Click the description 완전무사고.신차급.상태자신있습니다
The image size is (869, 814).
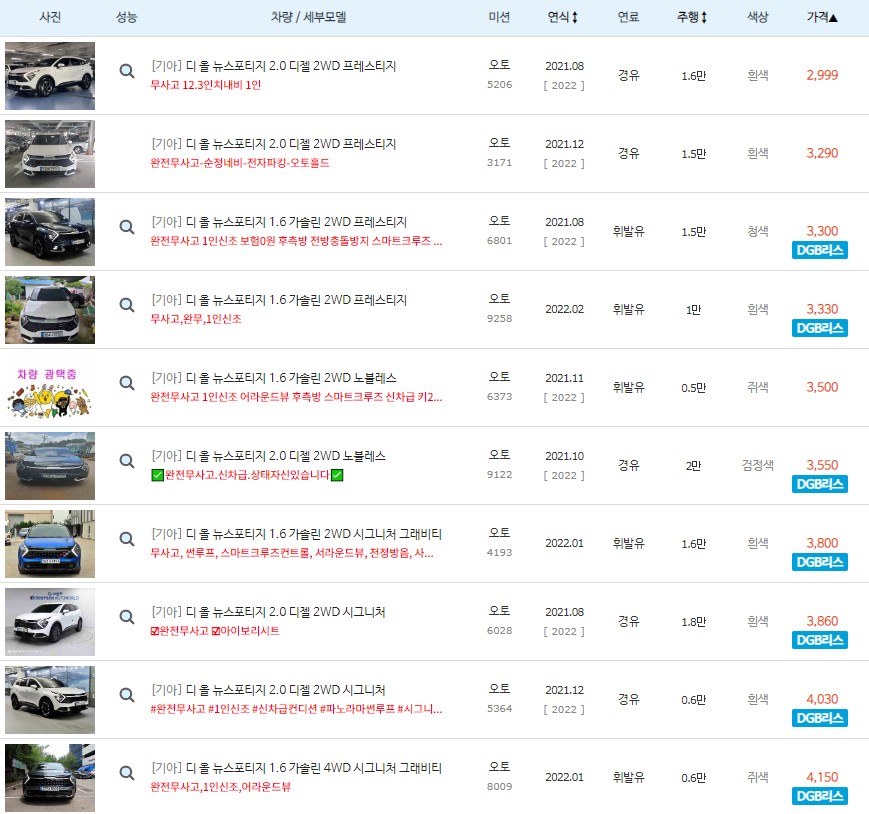click(x=247, y=475)
